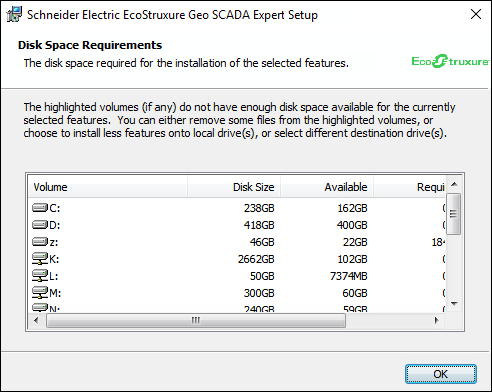Image resolution: width=492 pixels, height=392 pixels.
Task: Sort by the Disk Size column header
Action: pyautogui.click(x=234, y=187)
